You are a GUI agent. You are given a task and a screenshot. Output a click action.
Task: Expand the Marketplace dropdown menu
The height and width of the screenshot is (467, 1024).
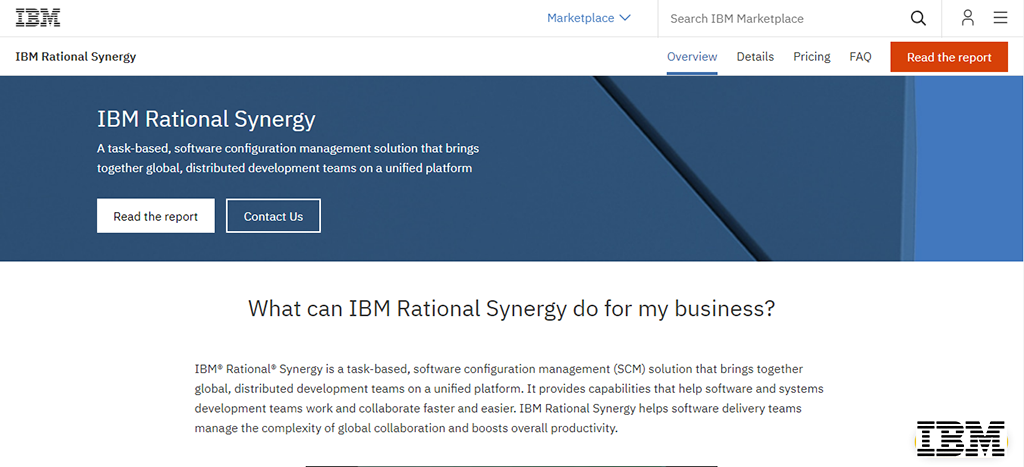[589, 18]
